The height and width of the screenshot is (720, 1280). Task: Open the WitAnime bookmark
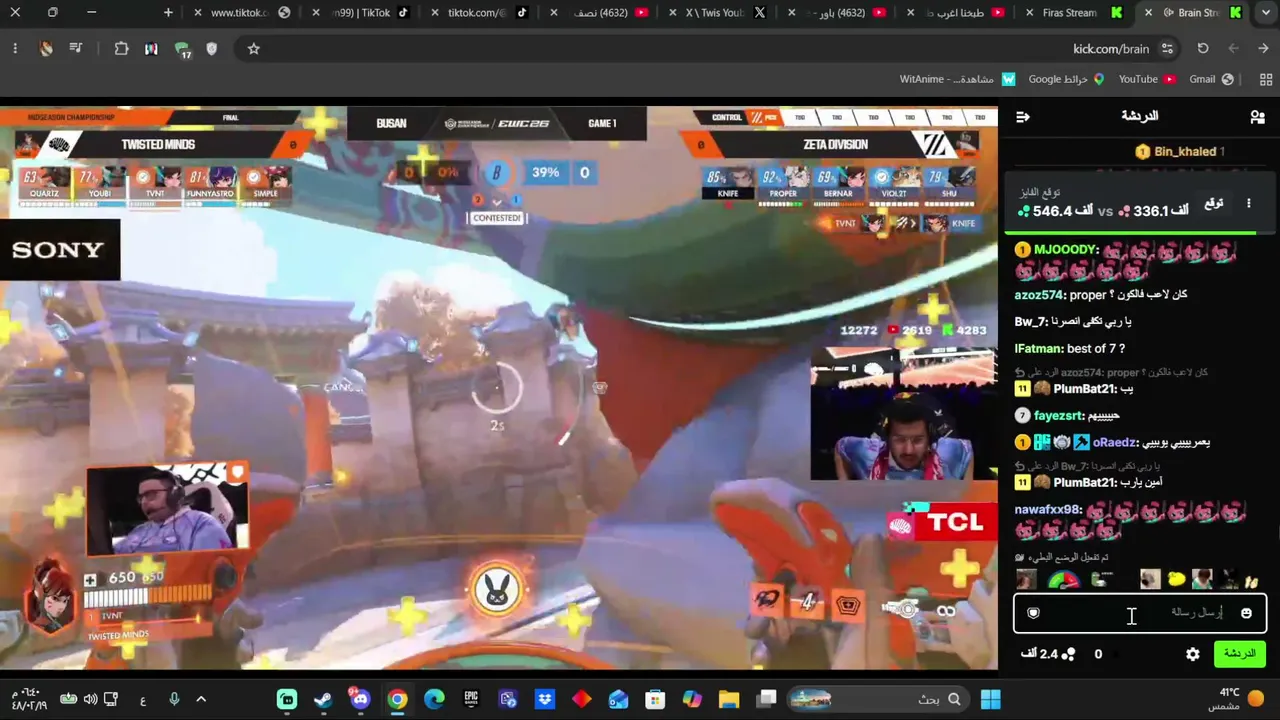pos(957,80)
